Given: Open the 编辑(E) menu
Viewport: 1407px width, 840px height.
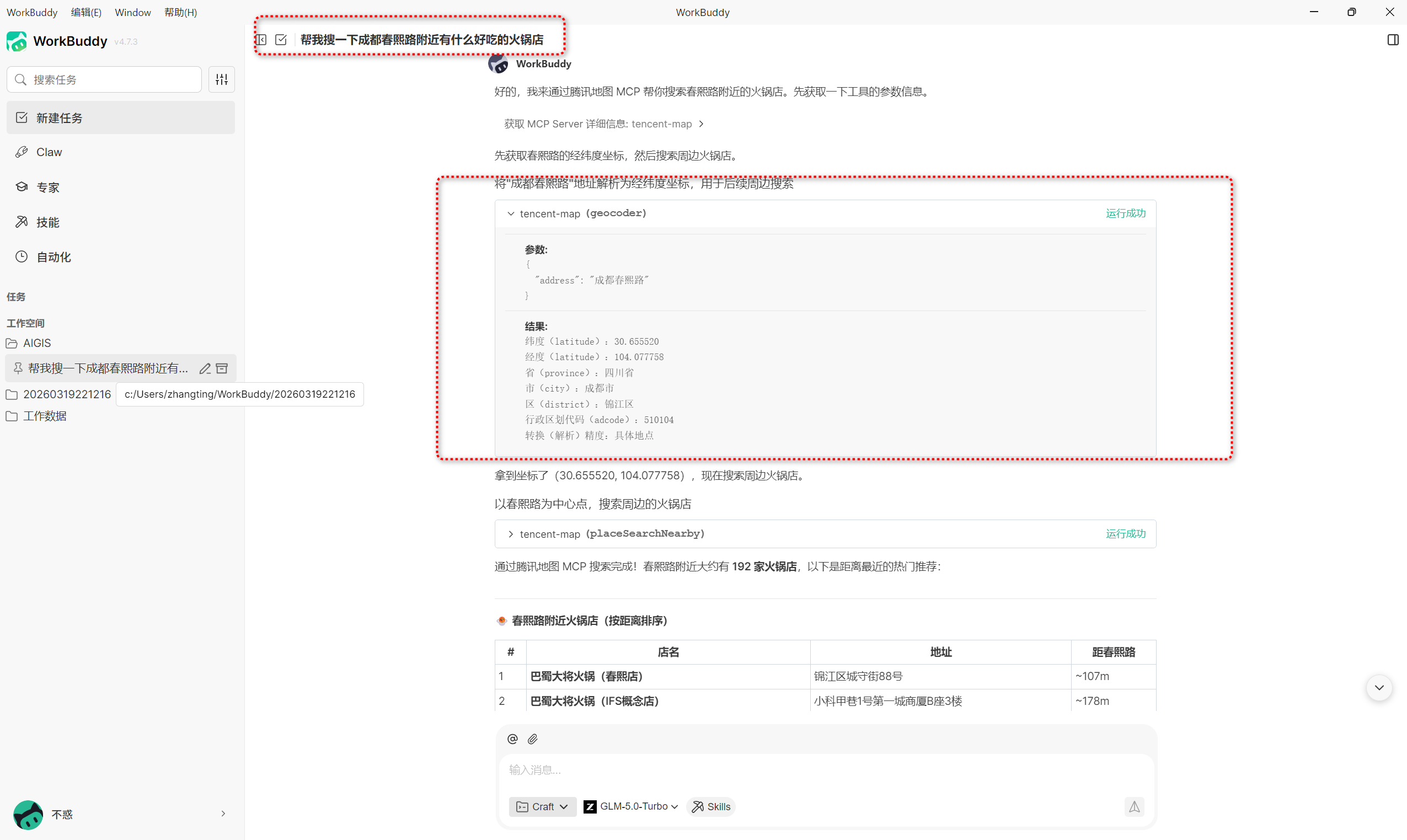Looking at the screenshot, I should click(x=86, y=13).
